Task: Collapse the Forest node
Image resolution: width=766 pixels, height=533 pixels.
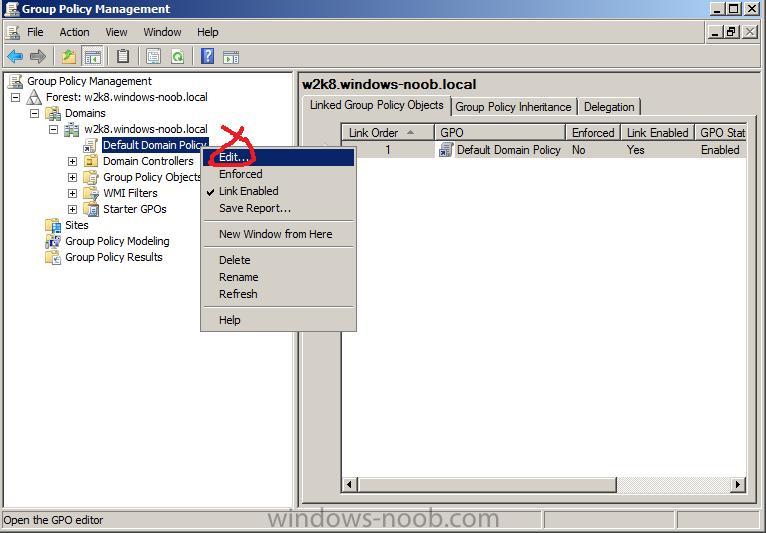Action: [x=16, y=97]
